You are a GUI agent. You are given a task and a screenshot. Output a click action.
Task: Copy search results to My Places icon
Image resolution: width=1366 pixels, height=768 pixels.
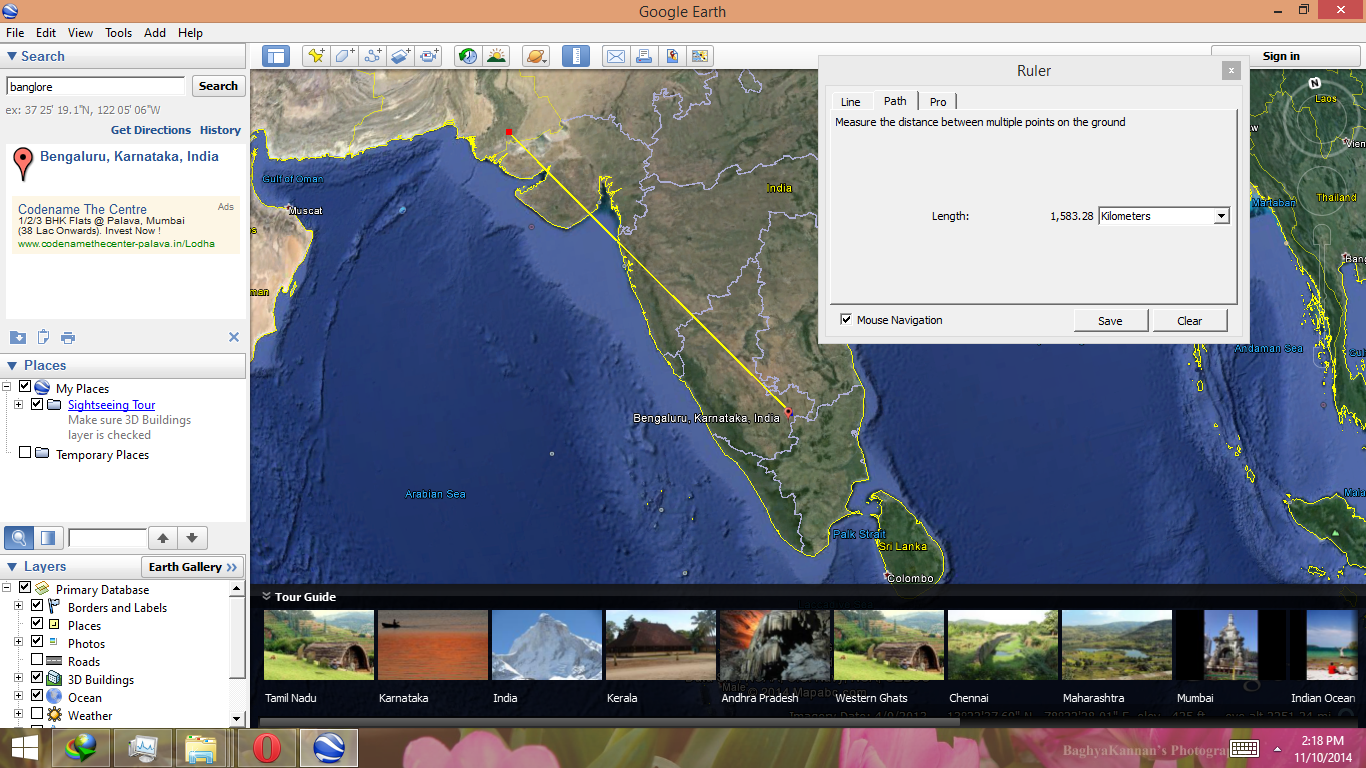pos(17,337)
